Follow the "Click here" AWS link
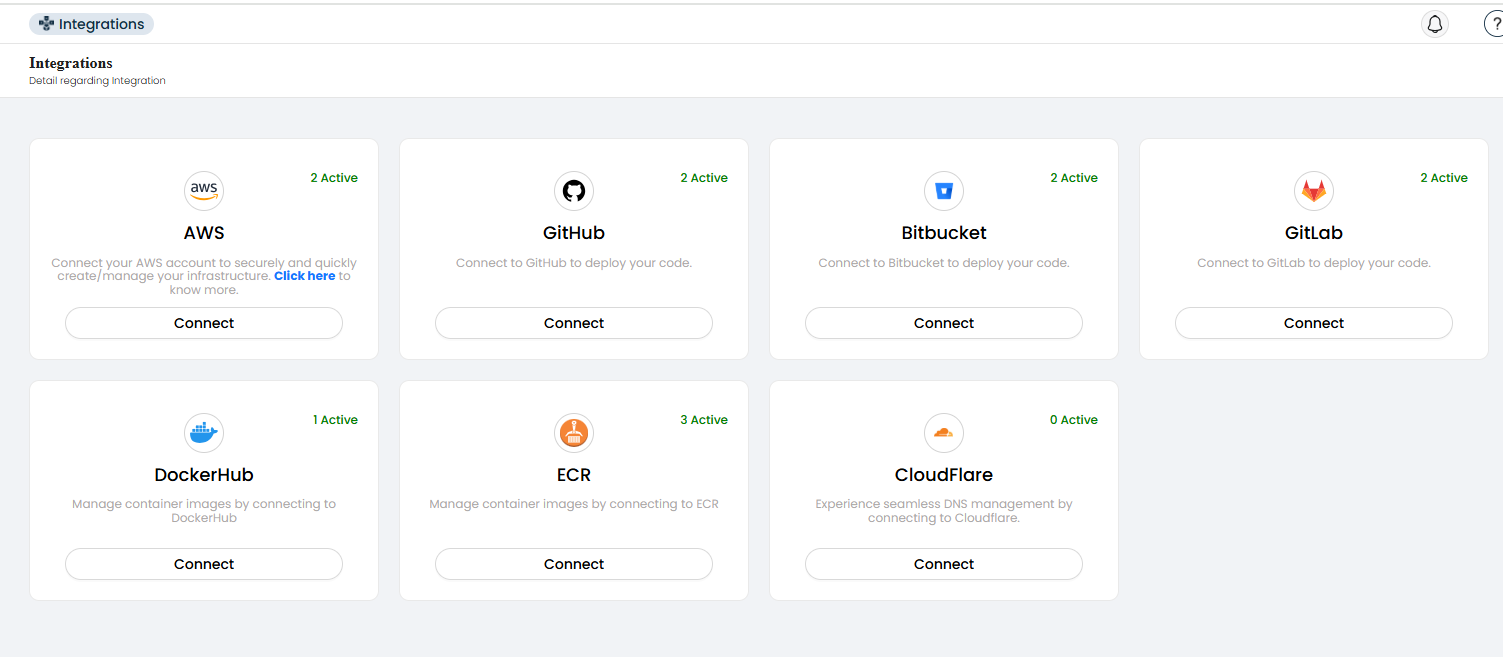The image size is (1503, 657). pos(305,276)
